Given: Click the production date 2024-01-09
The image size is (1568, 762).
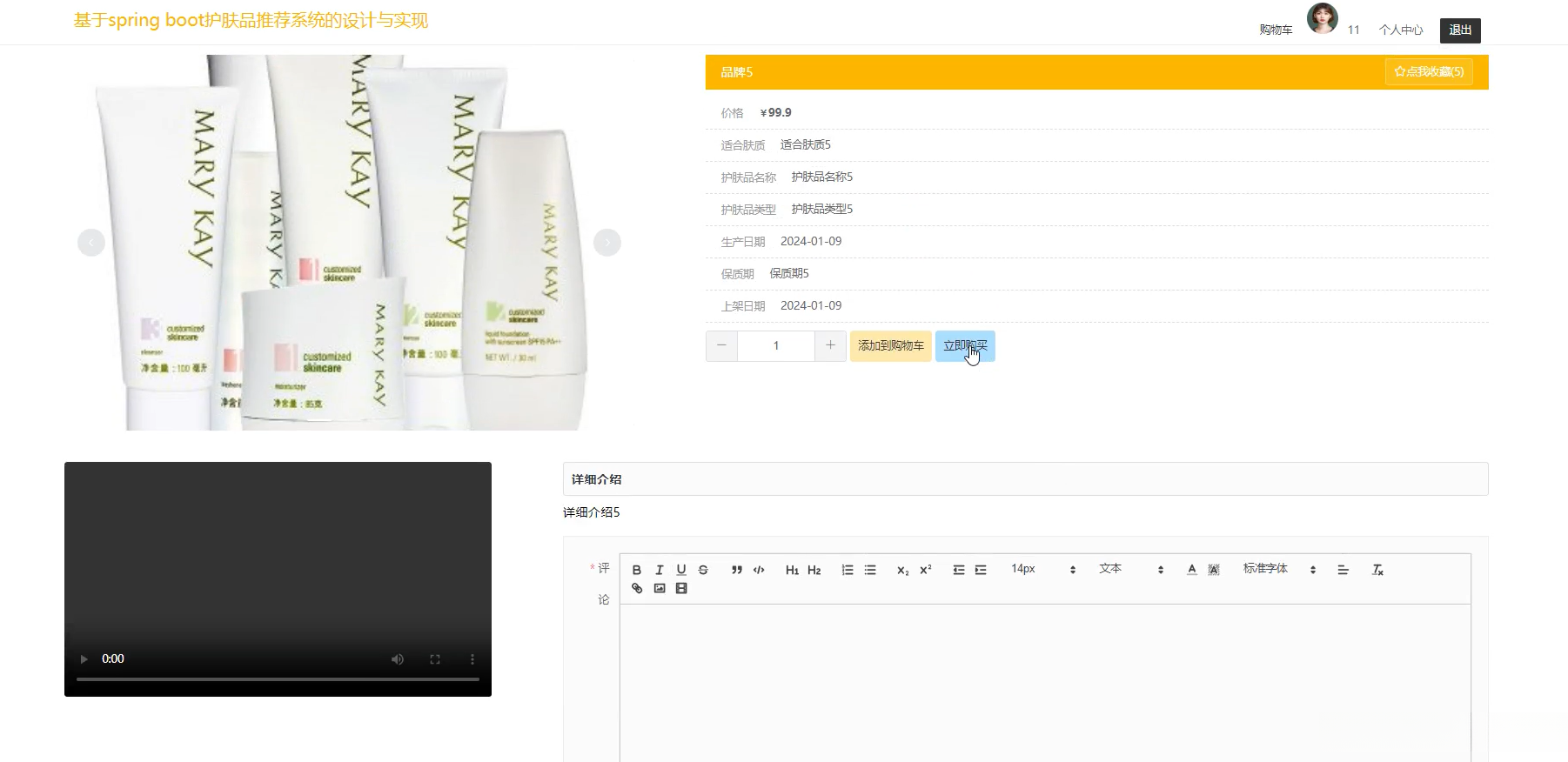Looking at the screenshot, I should (x=811, y=242).
